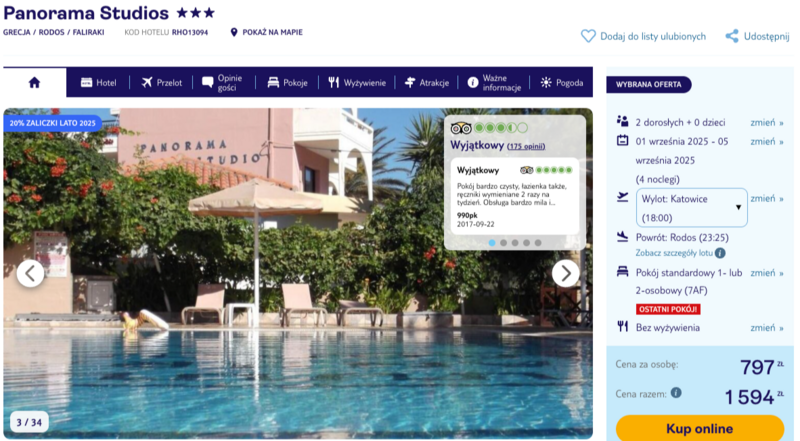Open the 175 opinii reviews link
This screenshot has height=441, width=800.
click(526, 146)
